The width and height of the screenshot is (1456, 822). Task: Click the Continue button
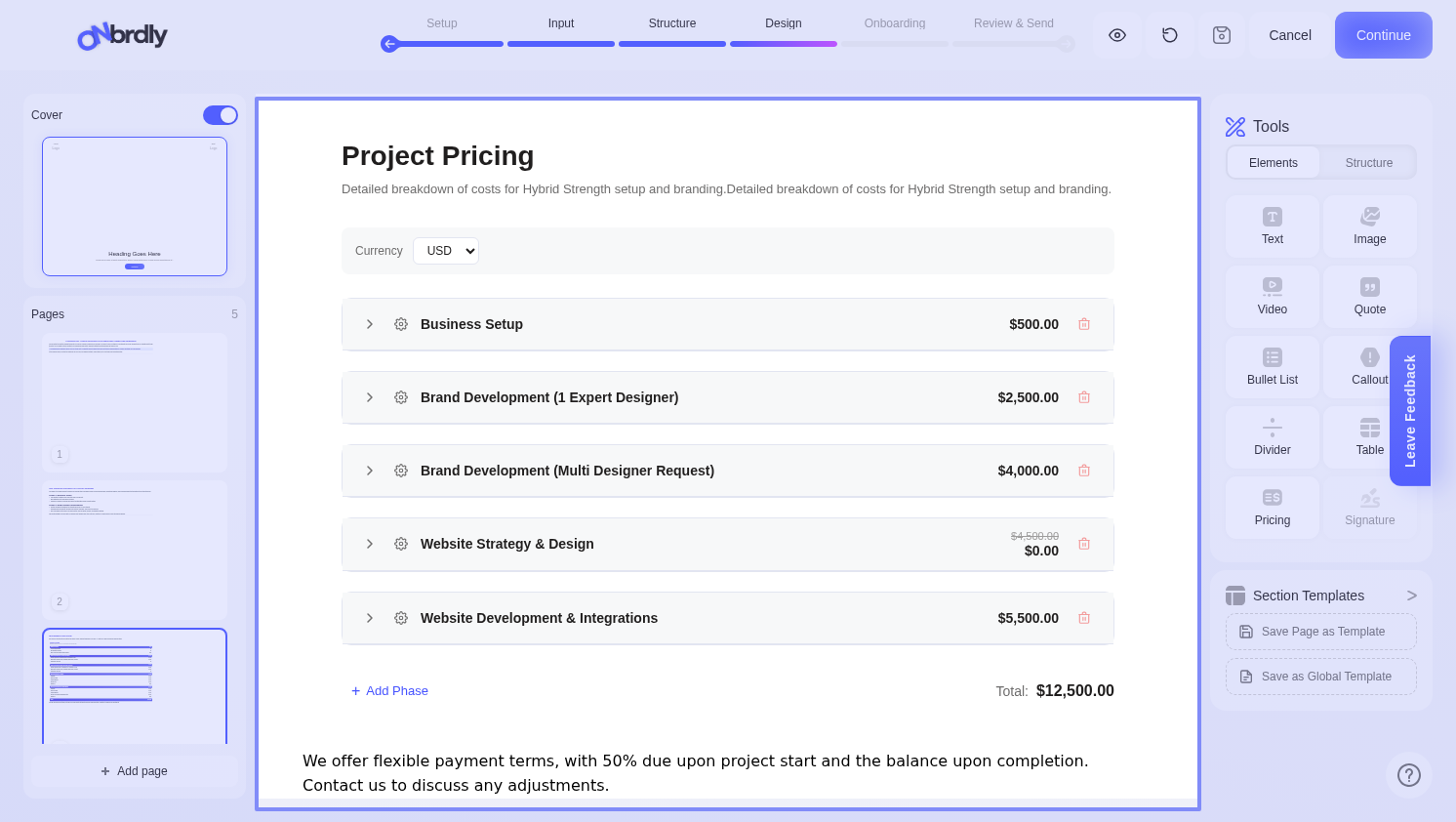coord(1383,35)
